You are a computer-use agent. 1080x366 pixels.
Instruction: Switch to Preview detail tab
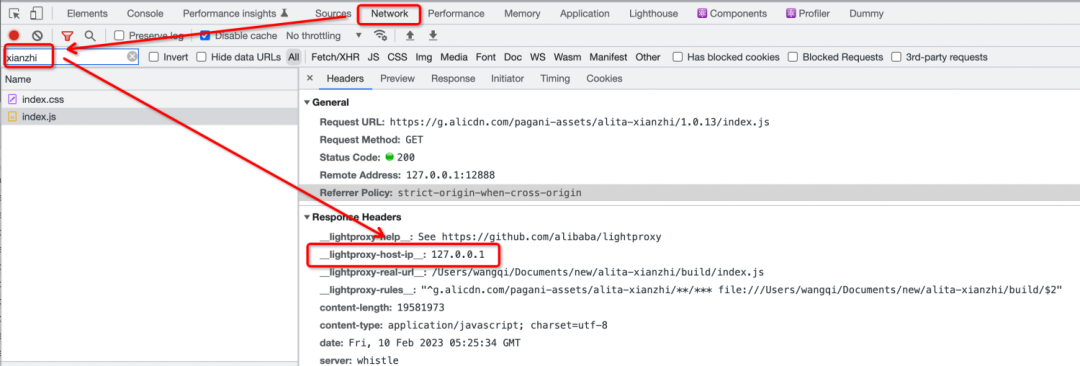[x=397, y=79]
